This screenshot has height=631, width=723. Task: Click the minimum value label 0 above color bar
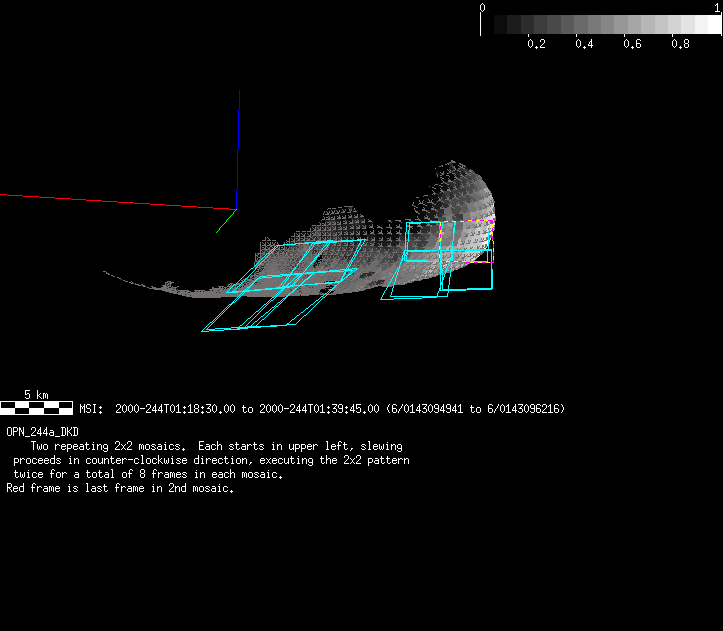483,7
